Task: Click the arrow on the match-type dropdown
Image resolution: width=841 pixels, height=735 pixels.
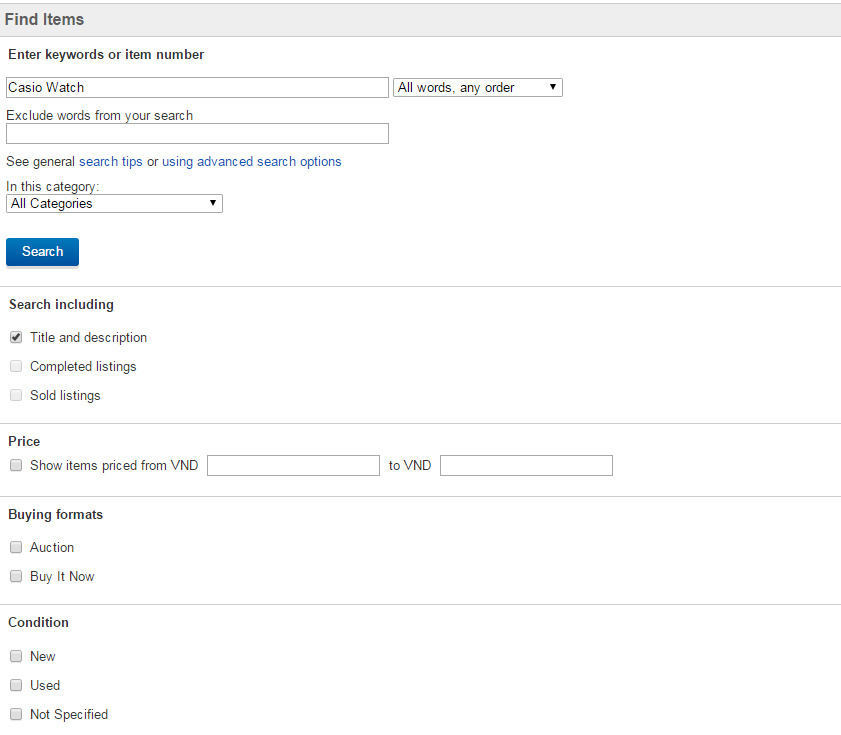Action: [552, 87]
